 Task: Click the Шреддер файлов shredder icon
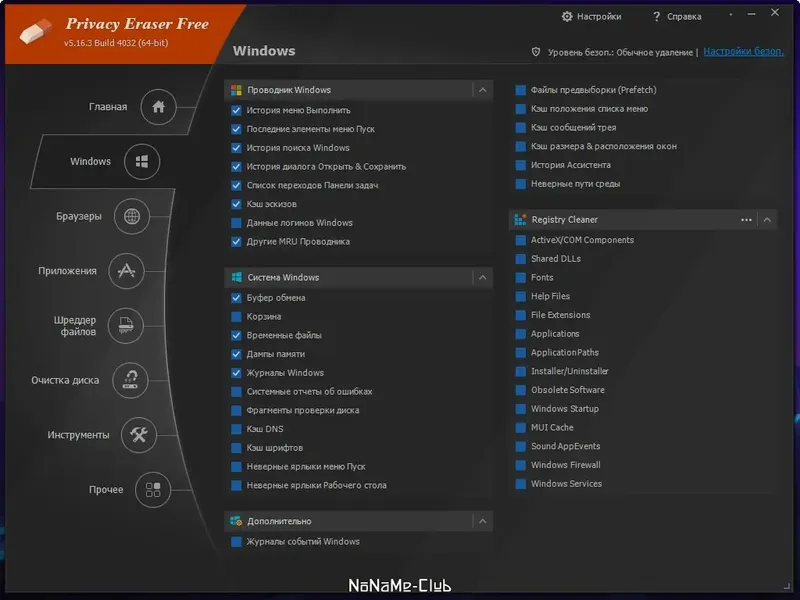[126, 325]
